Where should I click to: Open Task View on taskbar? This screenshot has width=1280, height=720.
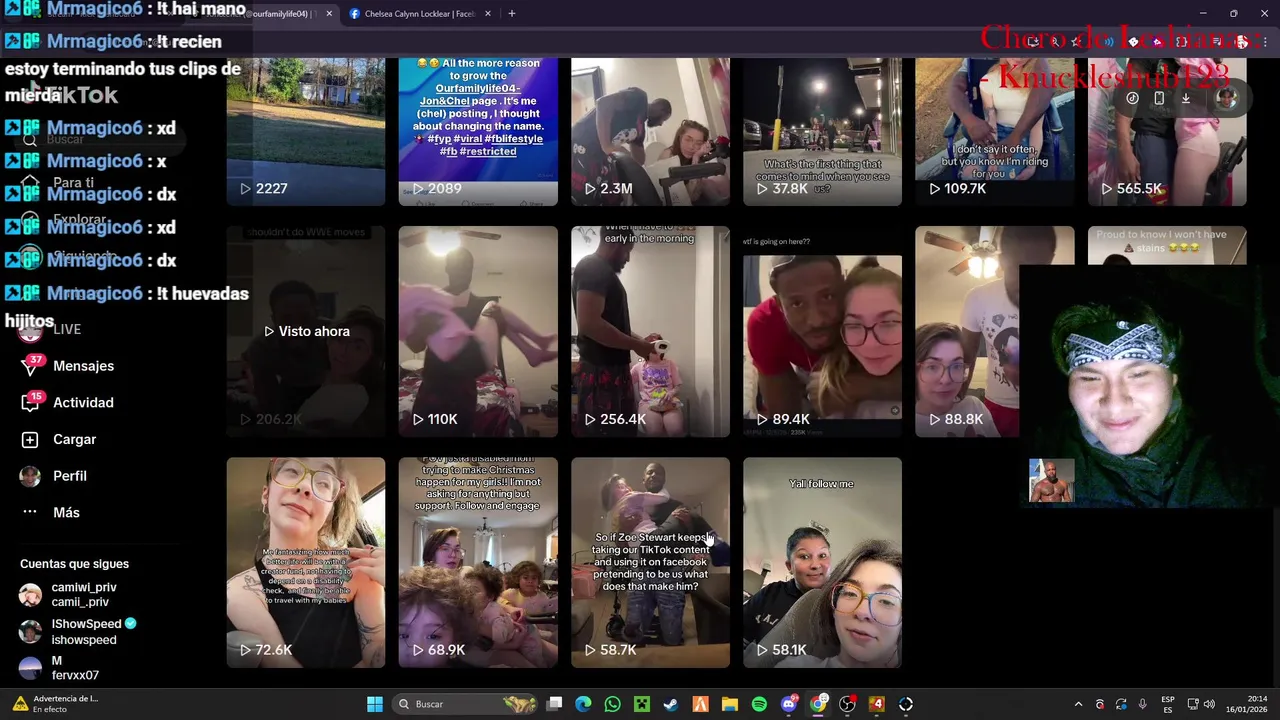(555, 704)
